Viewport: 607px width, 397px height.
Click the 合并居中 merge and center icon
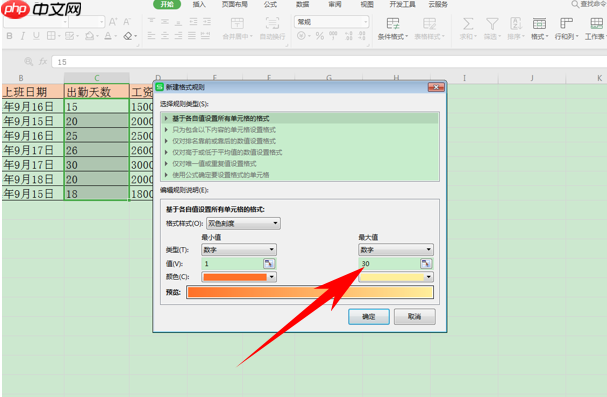237,23
